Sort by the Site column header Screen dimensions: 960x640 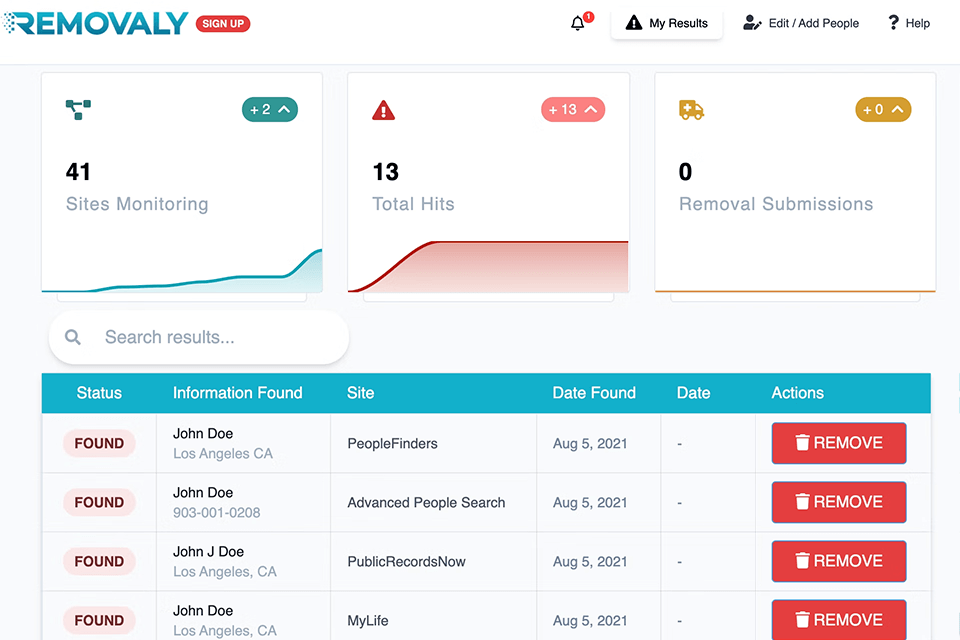(x=361, y=393)
